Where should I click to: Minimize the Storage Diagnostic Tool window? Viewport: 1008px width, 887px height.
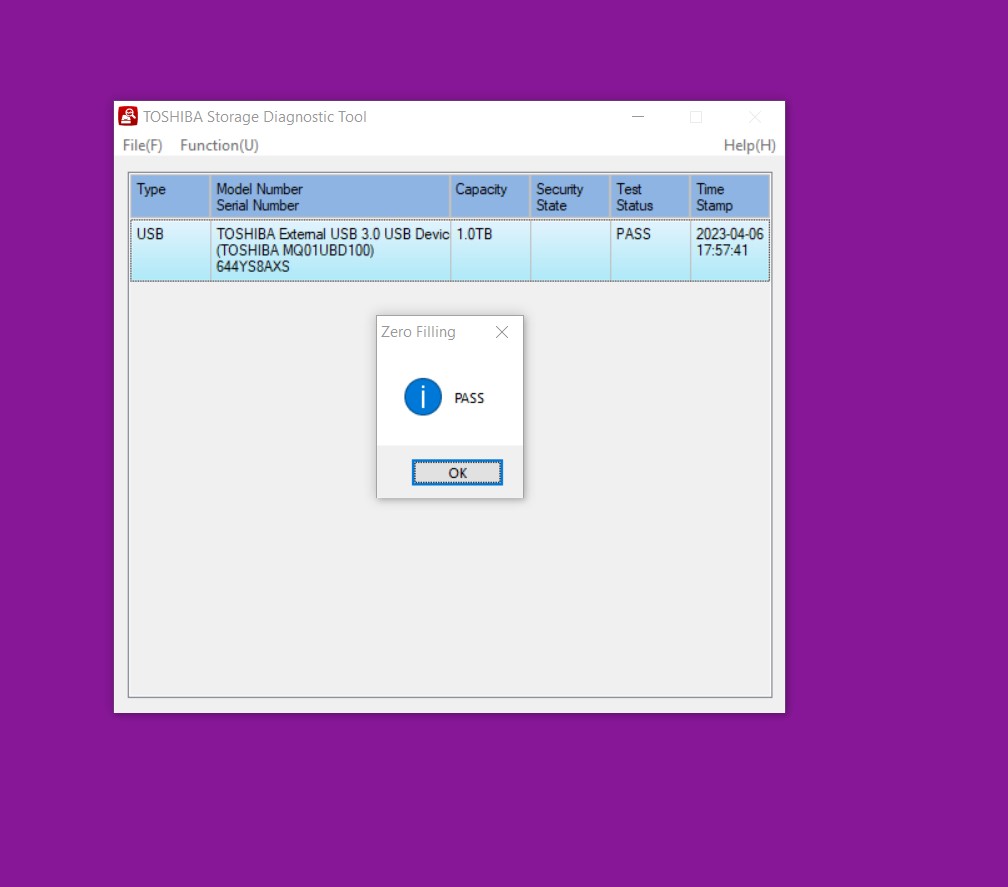pyautogui.click(x=638, y=117)
